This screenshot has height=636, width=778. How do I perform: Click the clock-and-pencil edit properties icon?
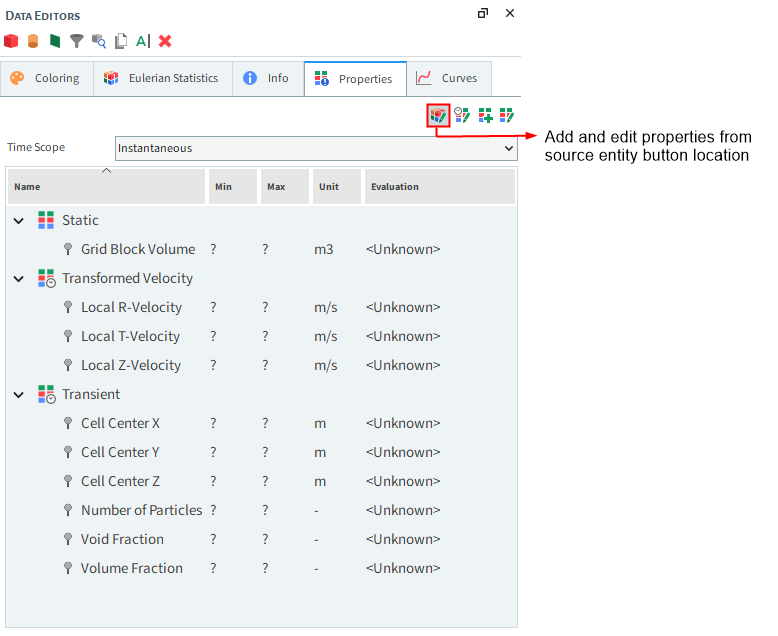[x=462, y=115]
